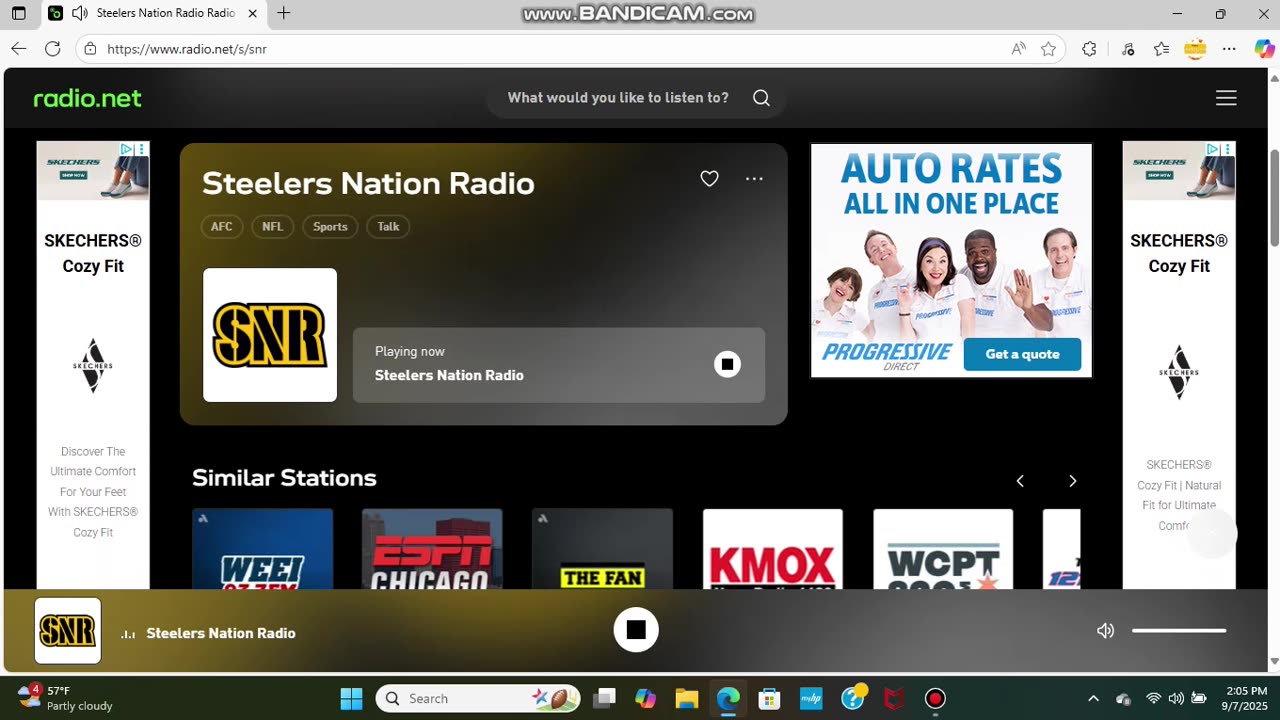Image resolution: width=1280 pixels, height=720 pixels.
Task: Open browser Extensions puzzle icon
Action: (x=1089, y=48)
